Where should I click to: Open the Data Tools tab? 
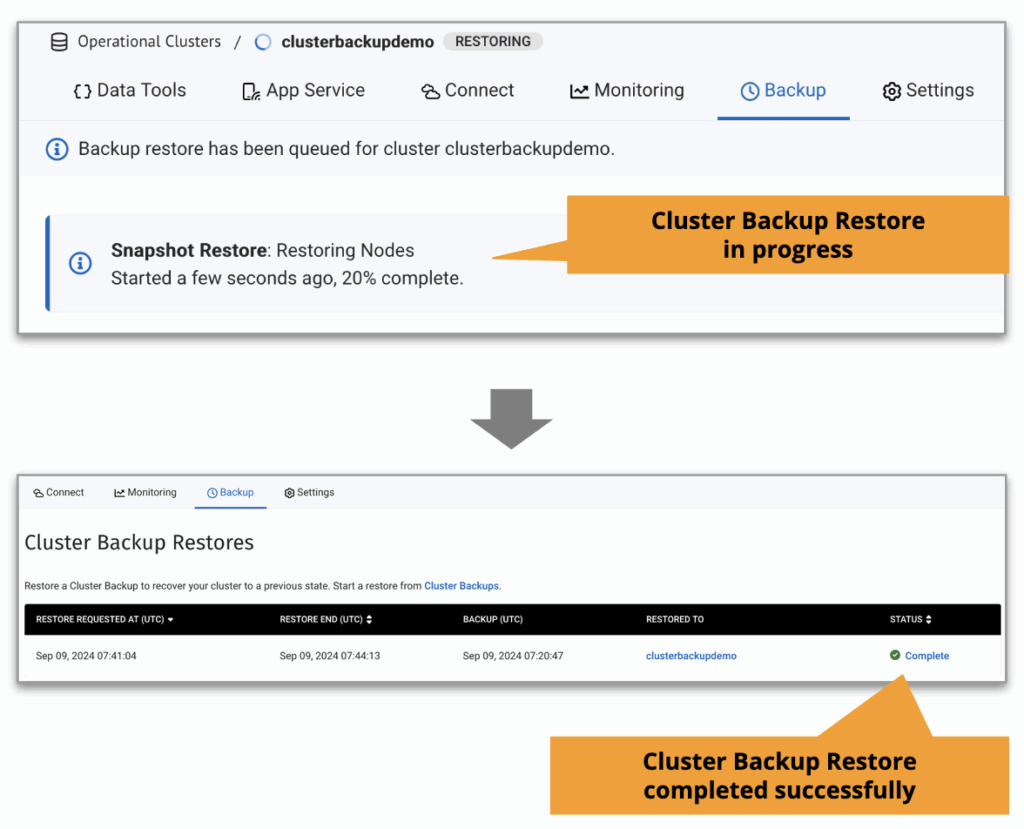pyautogui.click(x=130, y=90)
